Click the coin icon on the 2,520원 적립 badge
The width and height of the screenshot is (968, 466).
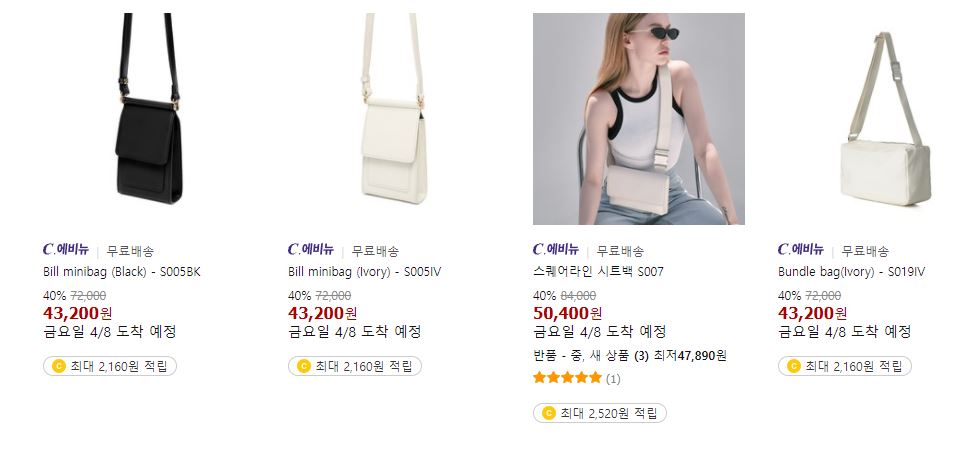pyautogui.click(x=548, y=413)
